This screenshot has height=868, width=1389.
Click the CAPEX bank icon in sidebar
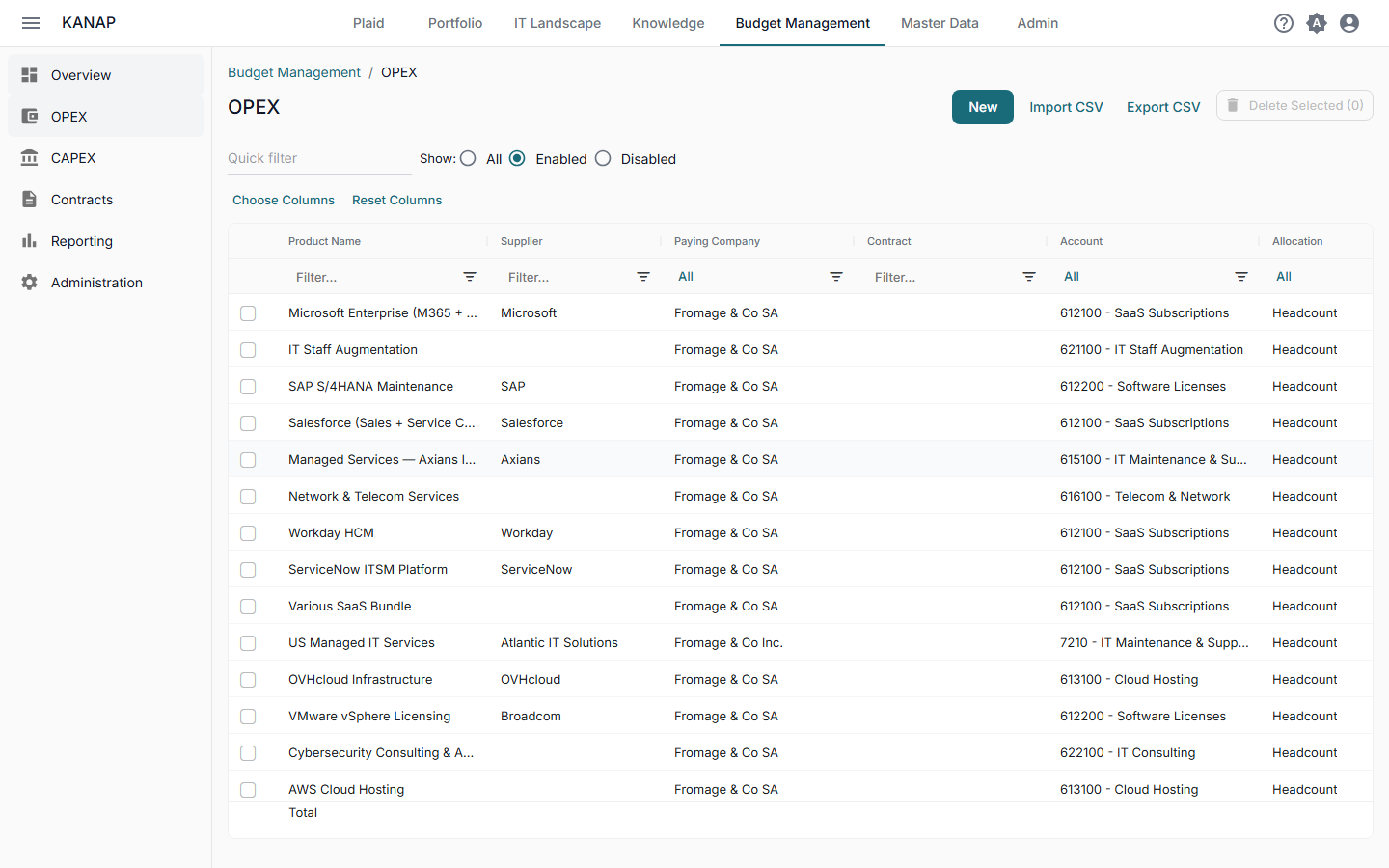click(x=30, y=157)
